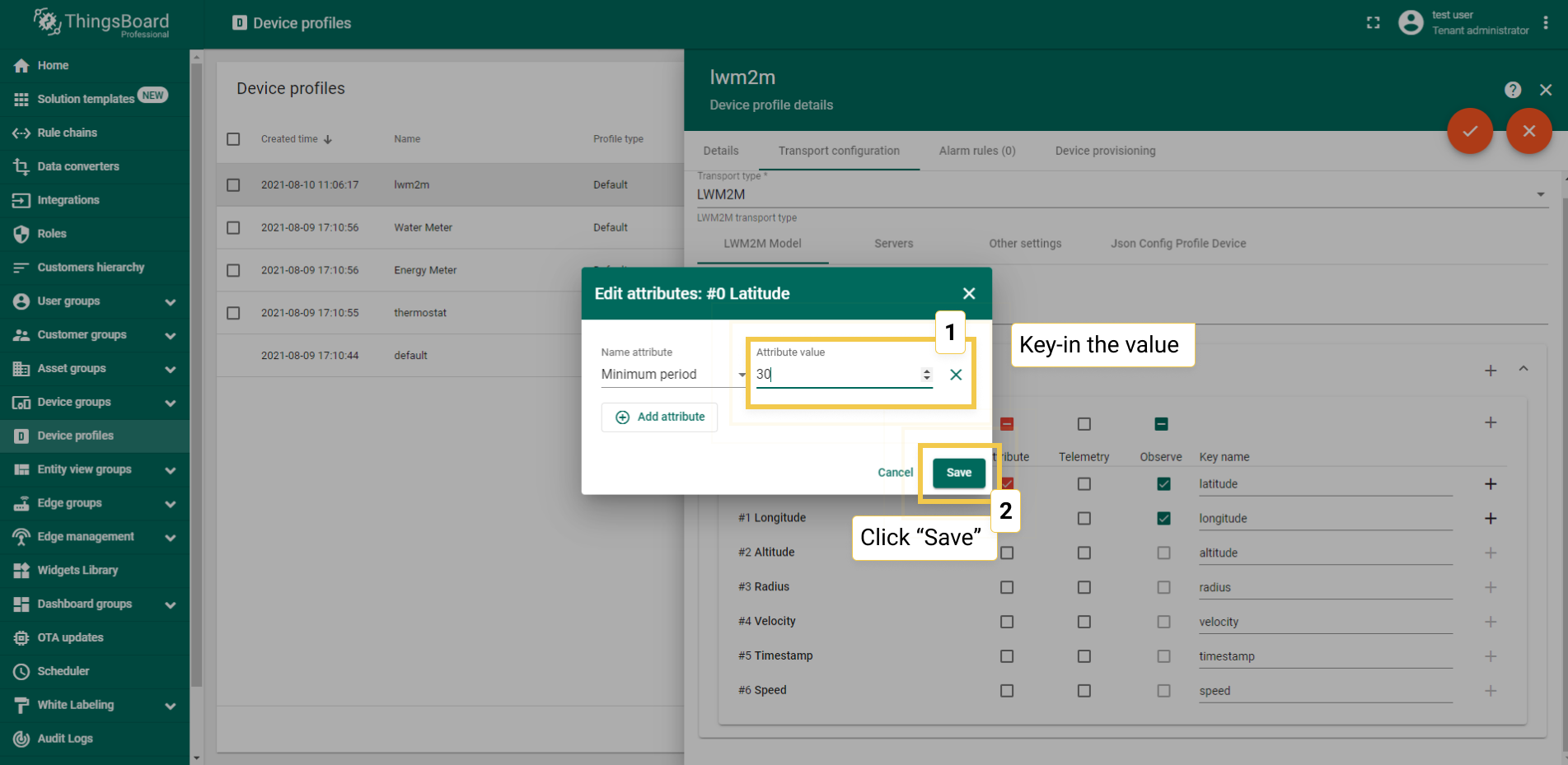The width and height of the screenshot is (1568, 765).
Task: Click the Add attribute button
Action: (x=659, y=417)
